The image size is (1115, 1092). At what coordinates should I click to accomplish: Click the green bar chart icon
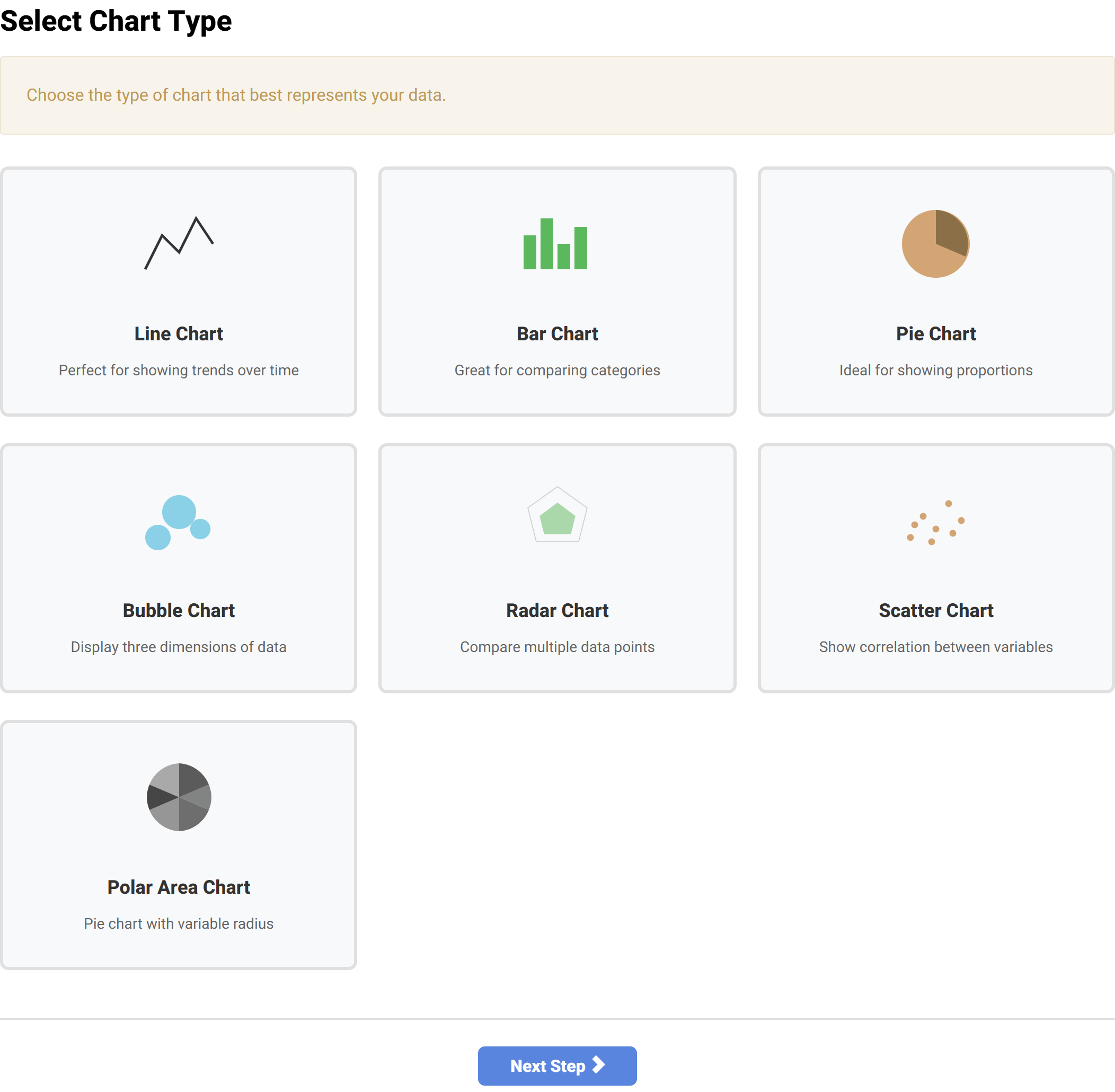click(555, 244)
